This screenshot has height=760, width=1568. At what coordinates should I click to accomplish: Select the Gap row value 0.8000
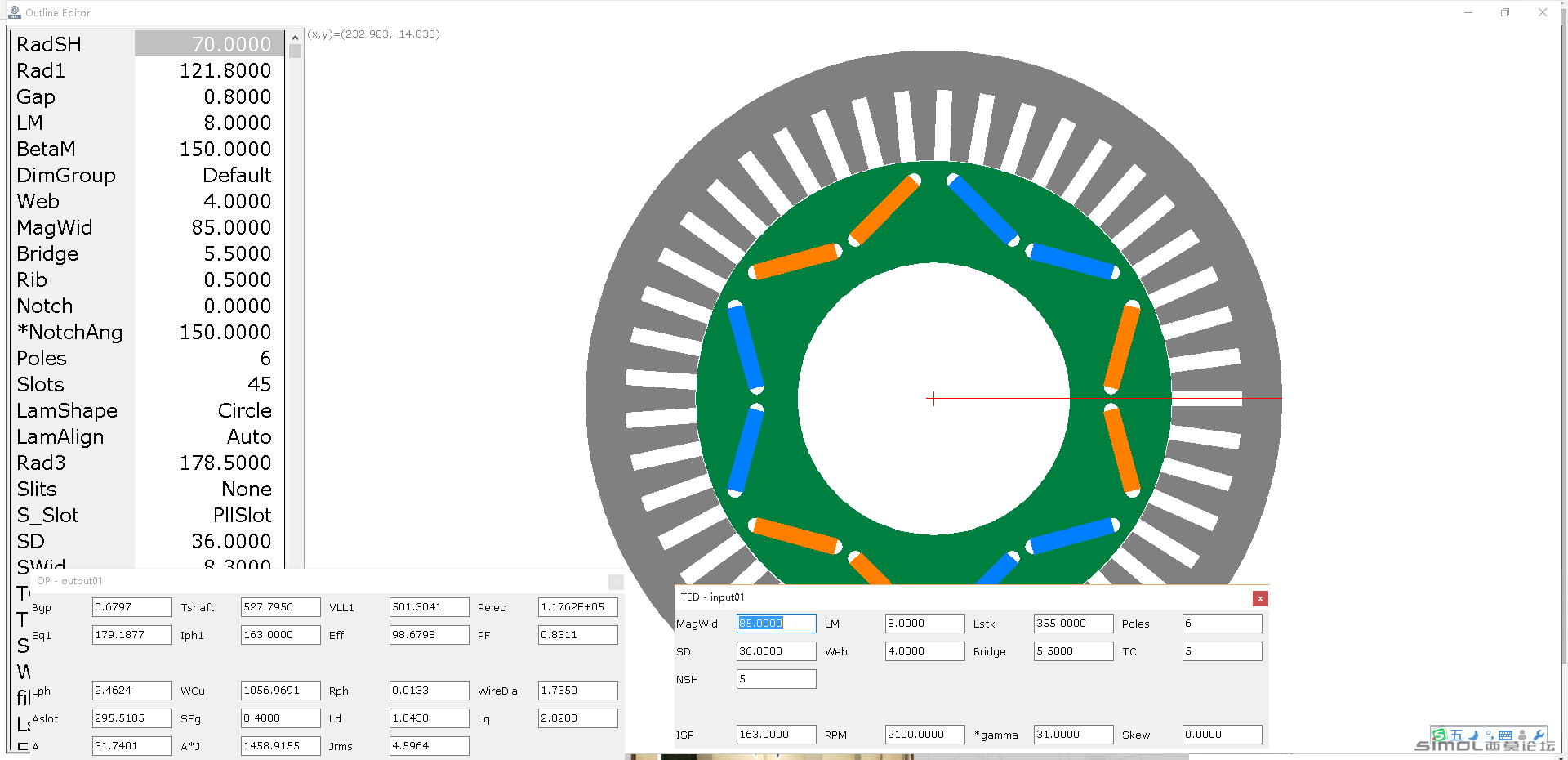coord(209,96)
